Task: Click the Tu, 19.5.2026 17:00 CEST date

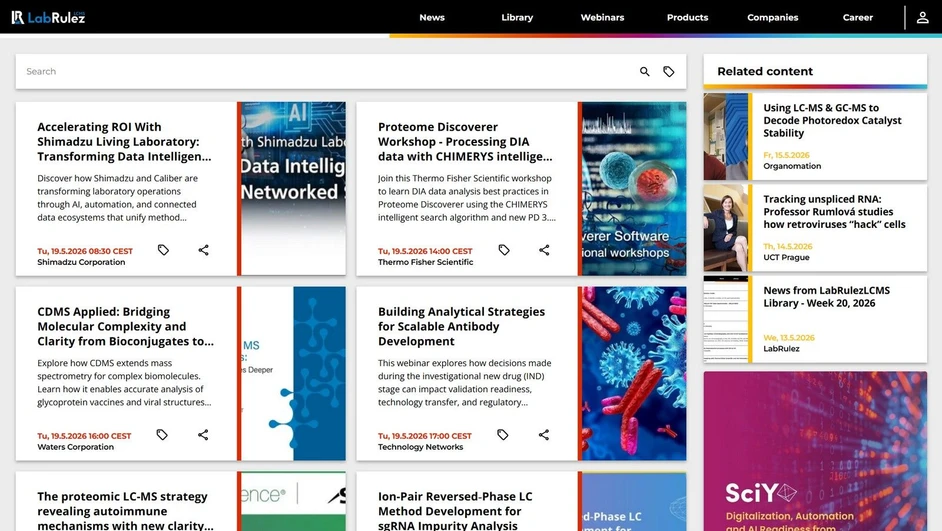Action: click(x=425, y=436)
